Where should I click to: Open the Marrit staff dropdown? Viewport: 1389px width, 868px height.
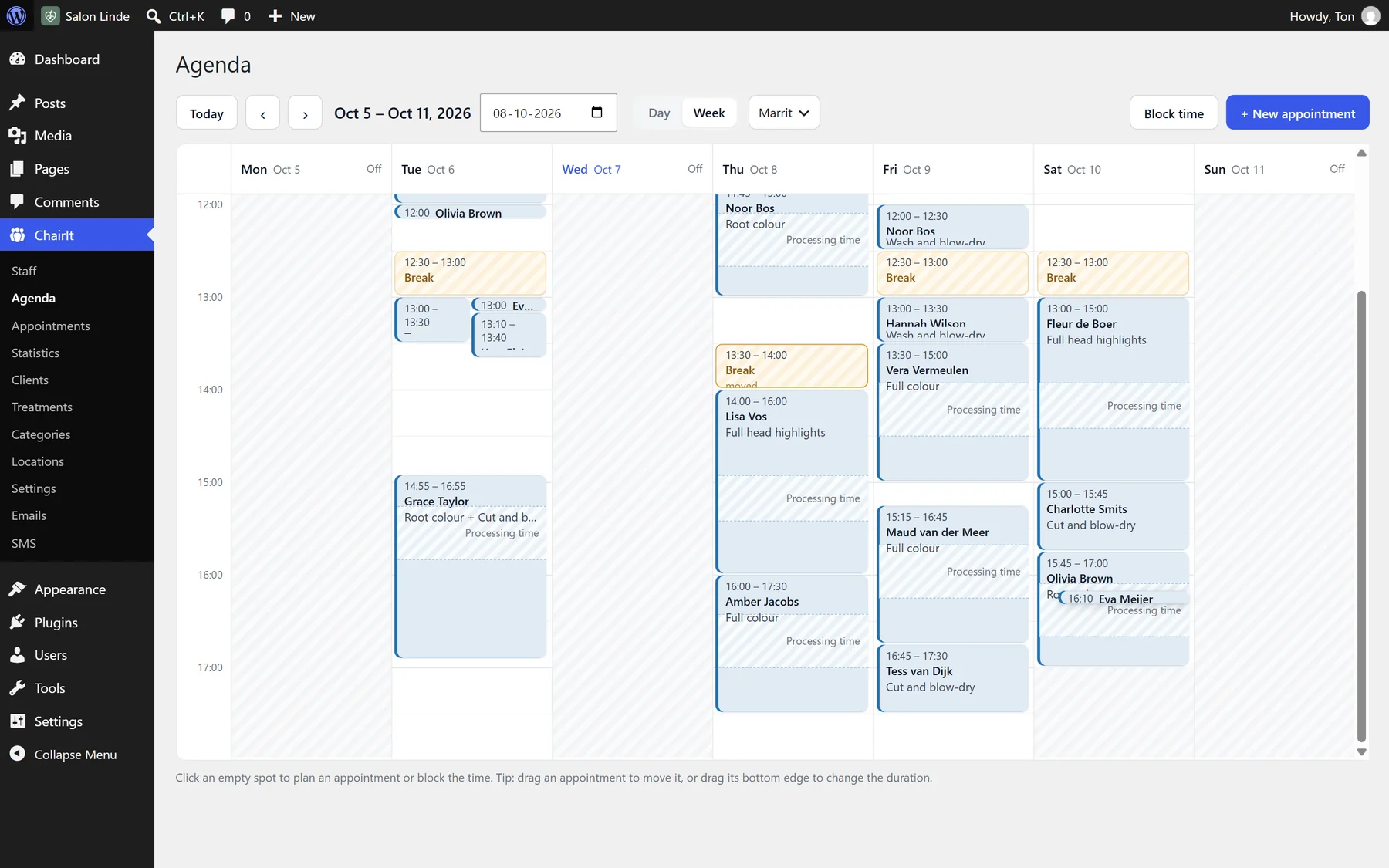784,113
